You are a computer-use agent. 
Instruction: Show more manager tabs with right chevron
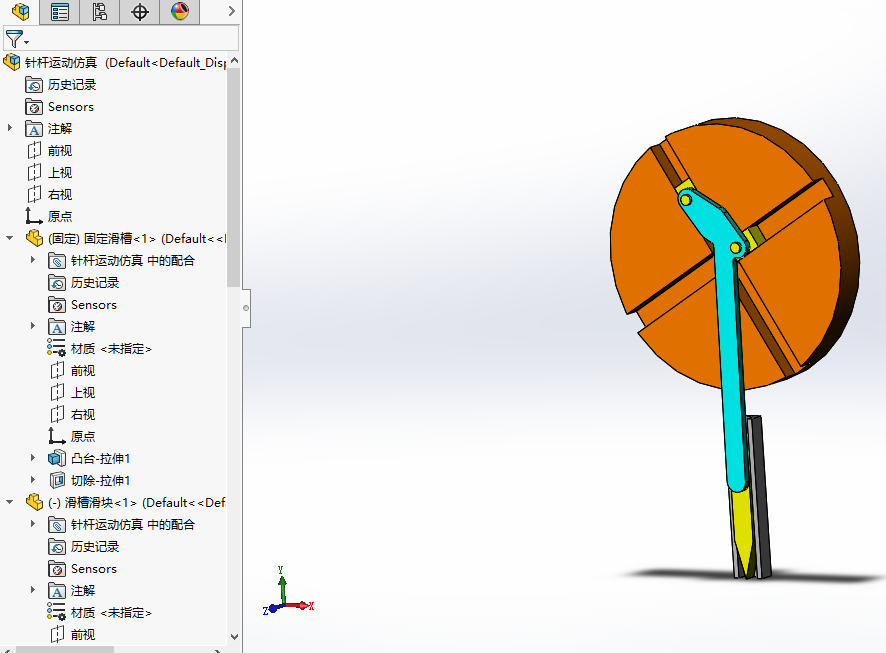tap(231, 11)
